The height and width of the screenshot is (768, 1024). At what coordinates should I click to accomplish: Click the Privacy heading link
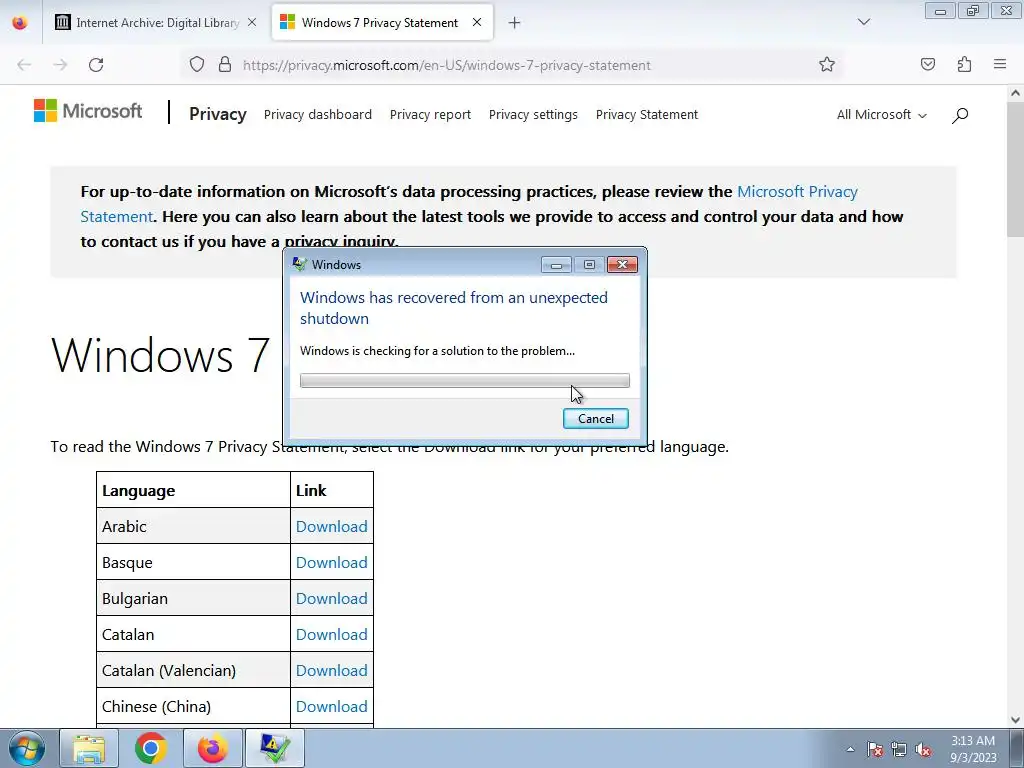(217, 114)
